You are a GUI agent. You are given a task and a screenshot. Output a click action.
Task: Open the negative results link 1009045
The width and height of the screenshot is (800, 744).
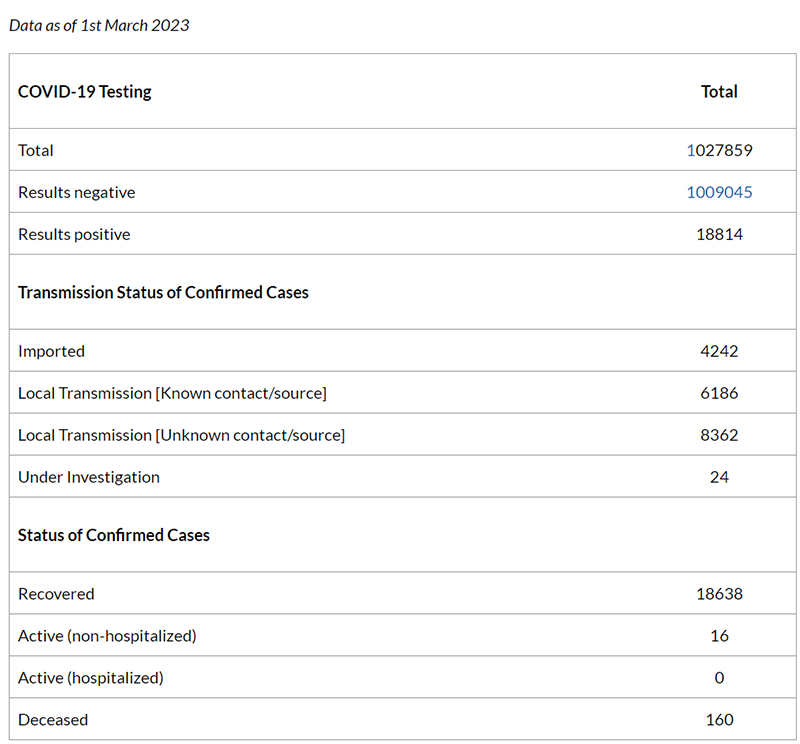tap(719, 192)
